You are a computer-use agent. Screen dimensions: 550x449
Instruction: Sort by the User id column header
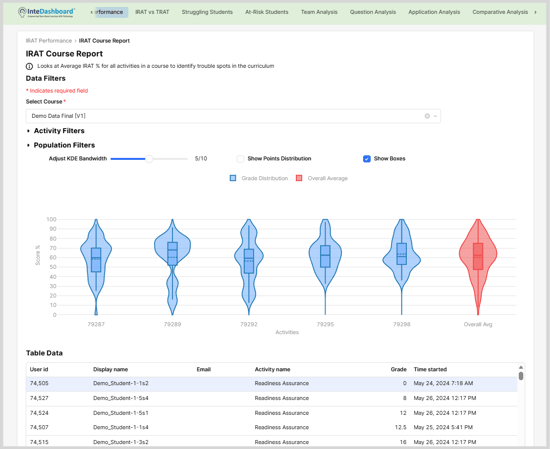39,369
